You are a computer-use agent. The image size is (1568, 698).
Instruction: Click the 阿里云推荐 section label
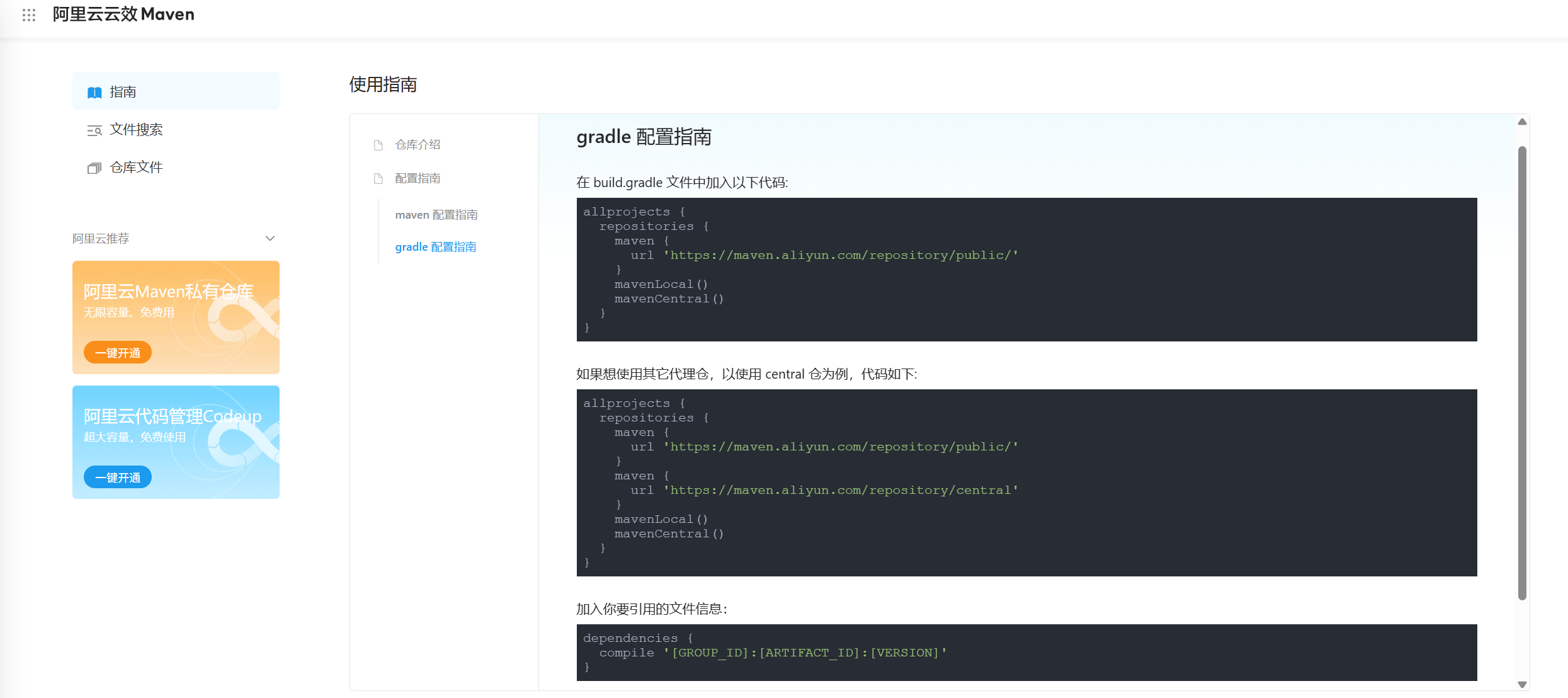coord(101,238)
